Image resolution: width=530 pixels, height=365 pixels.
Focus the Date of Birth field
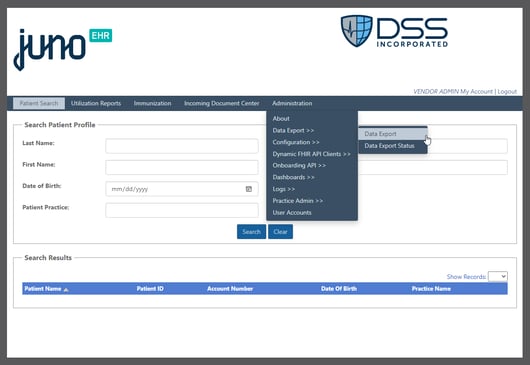click(182, 189)
